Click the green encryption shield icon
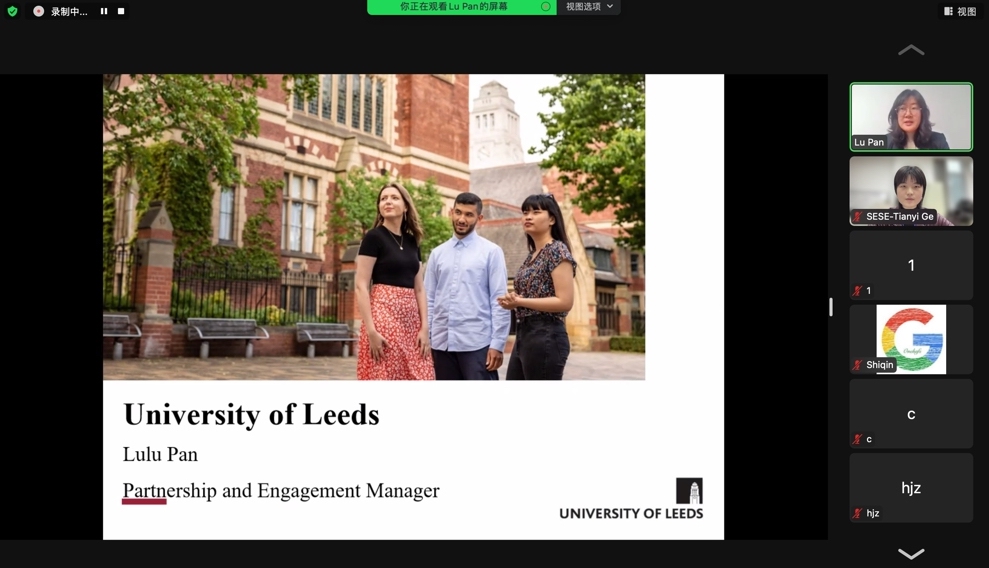989x568 pixels. [x=12, y=11]
